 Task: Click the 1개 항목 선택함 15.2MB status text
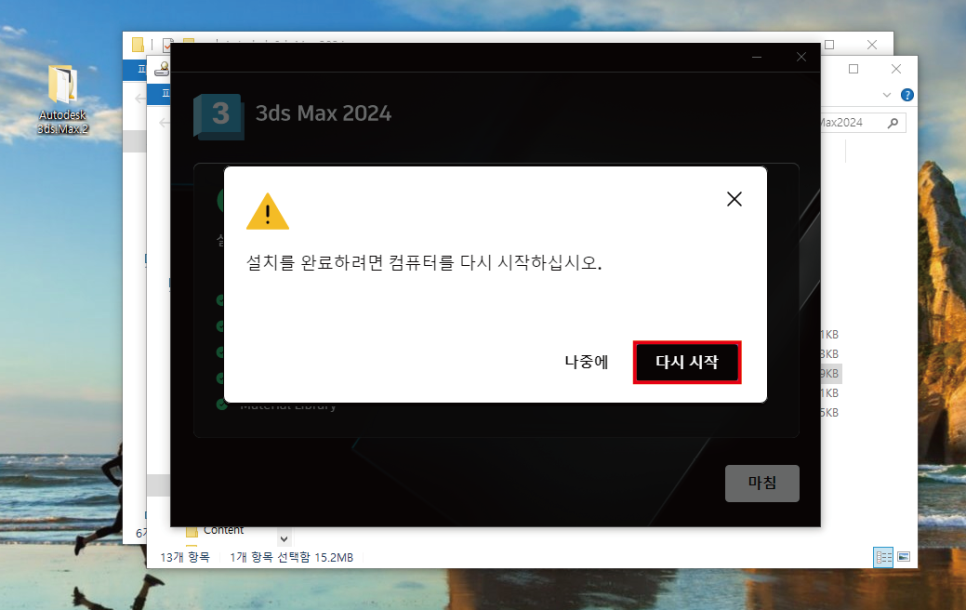click(291, 558)
